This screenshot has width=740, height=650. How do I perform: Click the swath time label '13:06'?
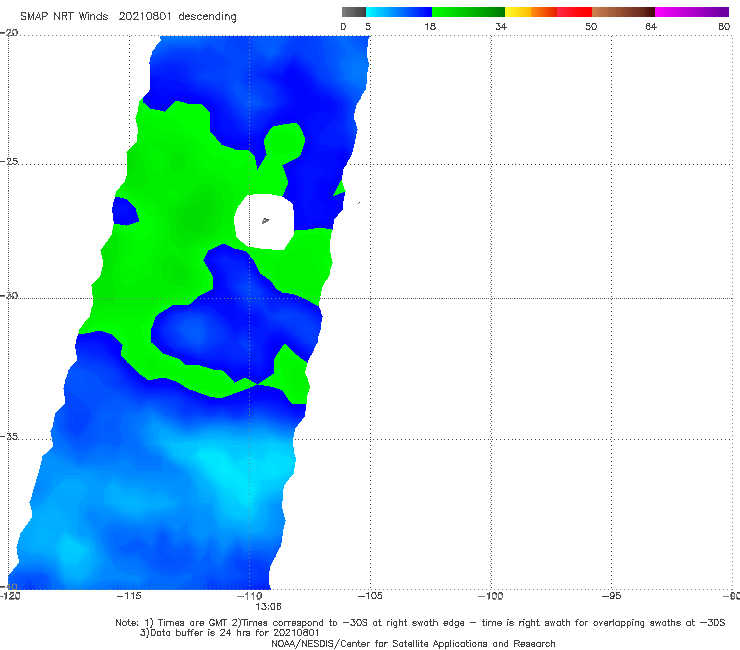click(268, 606)
